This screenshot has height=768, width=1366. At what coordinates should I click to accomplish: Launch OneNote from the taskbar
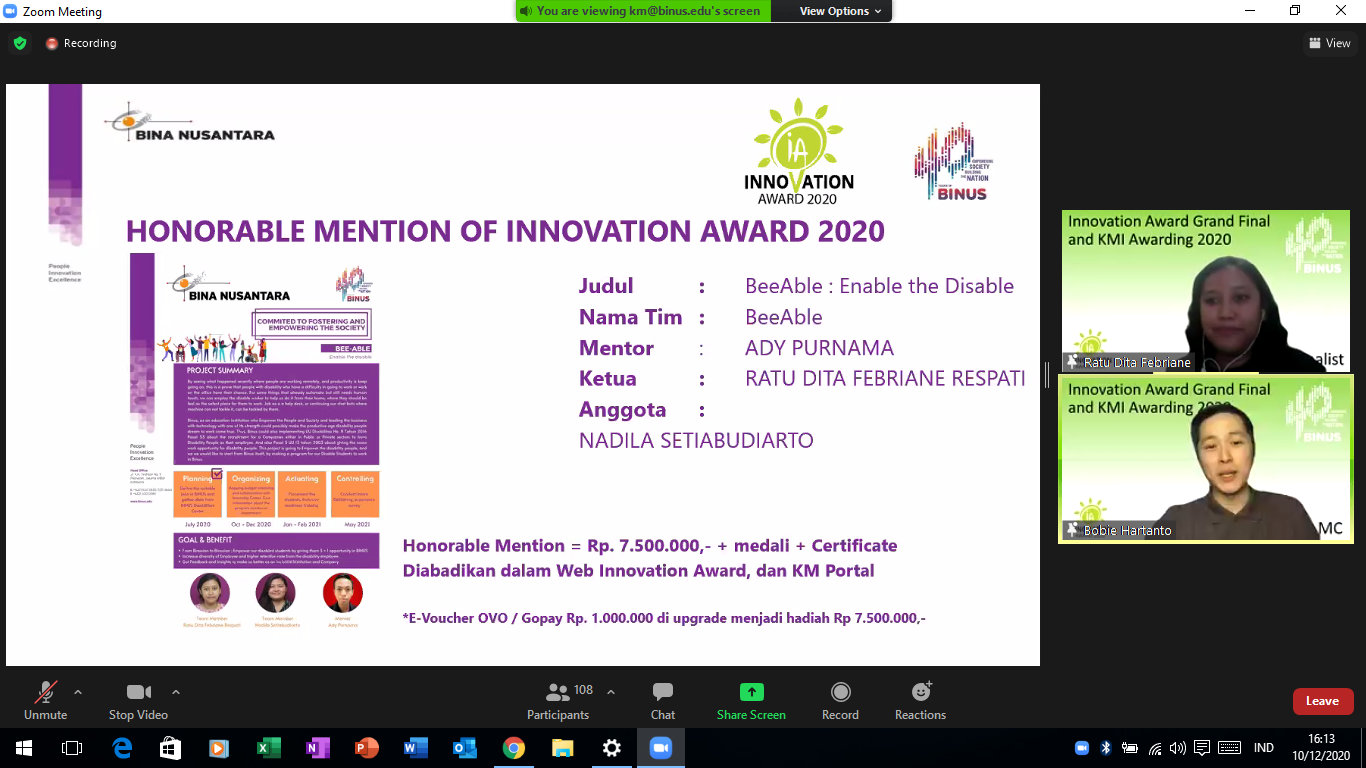318,748
